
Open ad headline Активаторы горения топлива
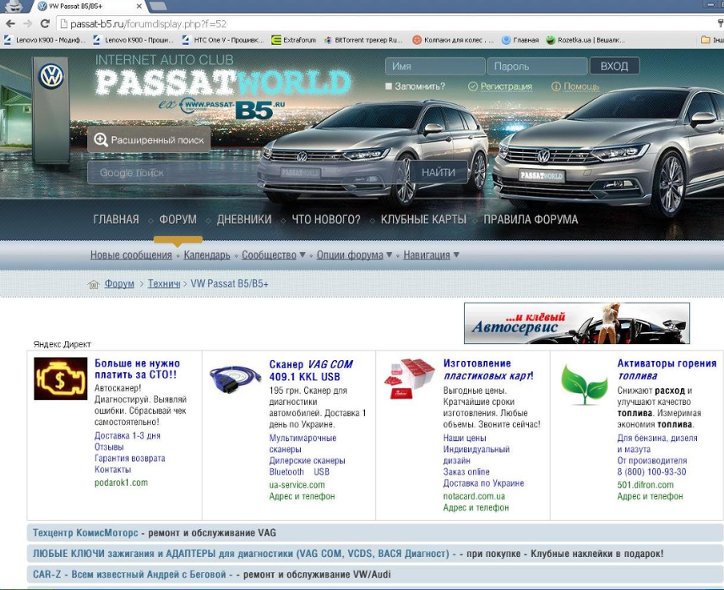(667, 369)
